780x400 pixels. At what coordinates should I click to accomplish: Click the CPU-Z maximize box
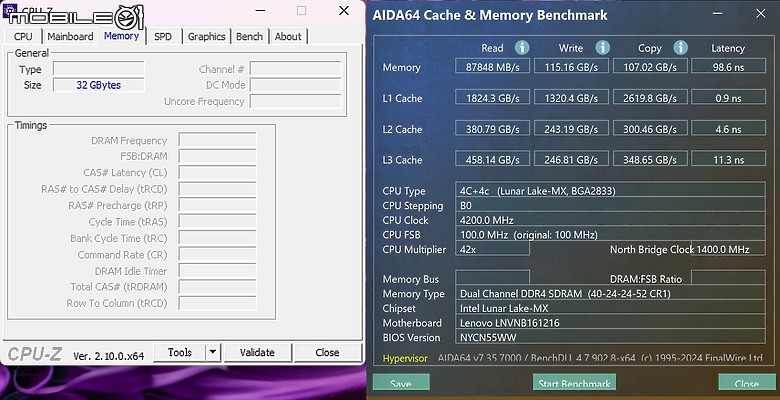301,10
